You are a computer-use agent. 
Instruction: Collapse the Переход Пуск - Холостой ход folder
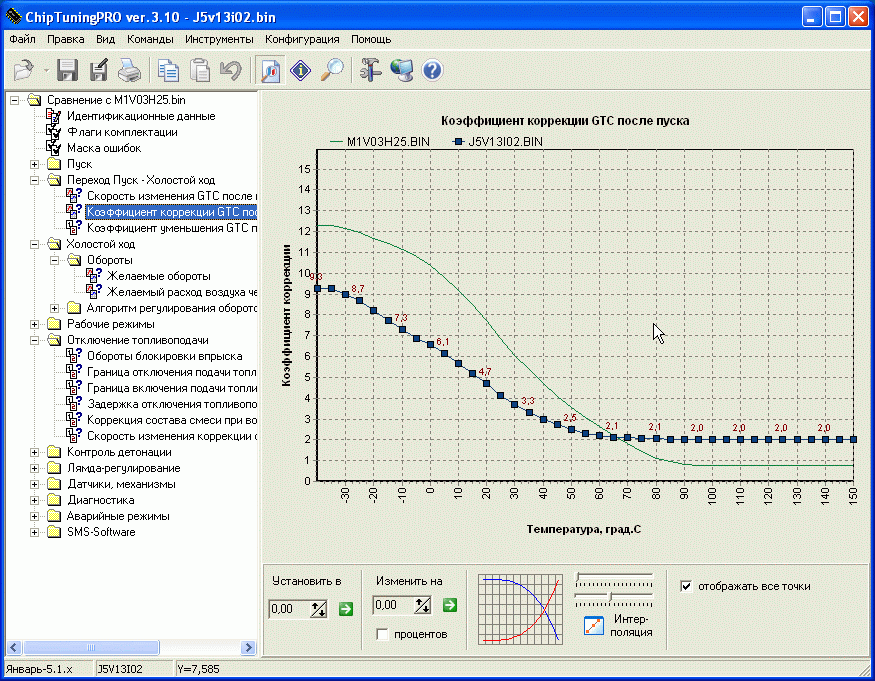(x=35, y=180)
